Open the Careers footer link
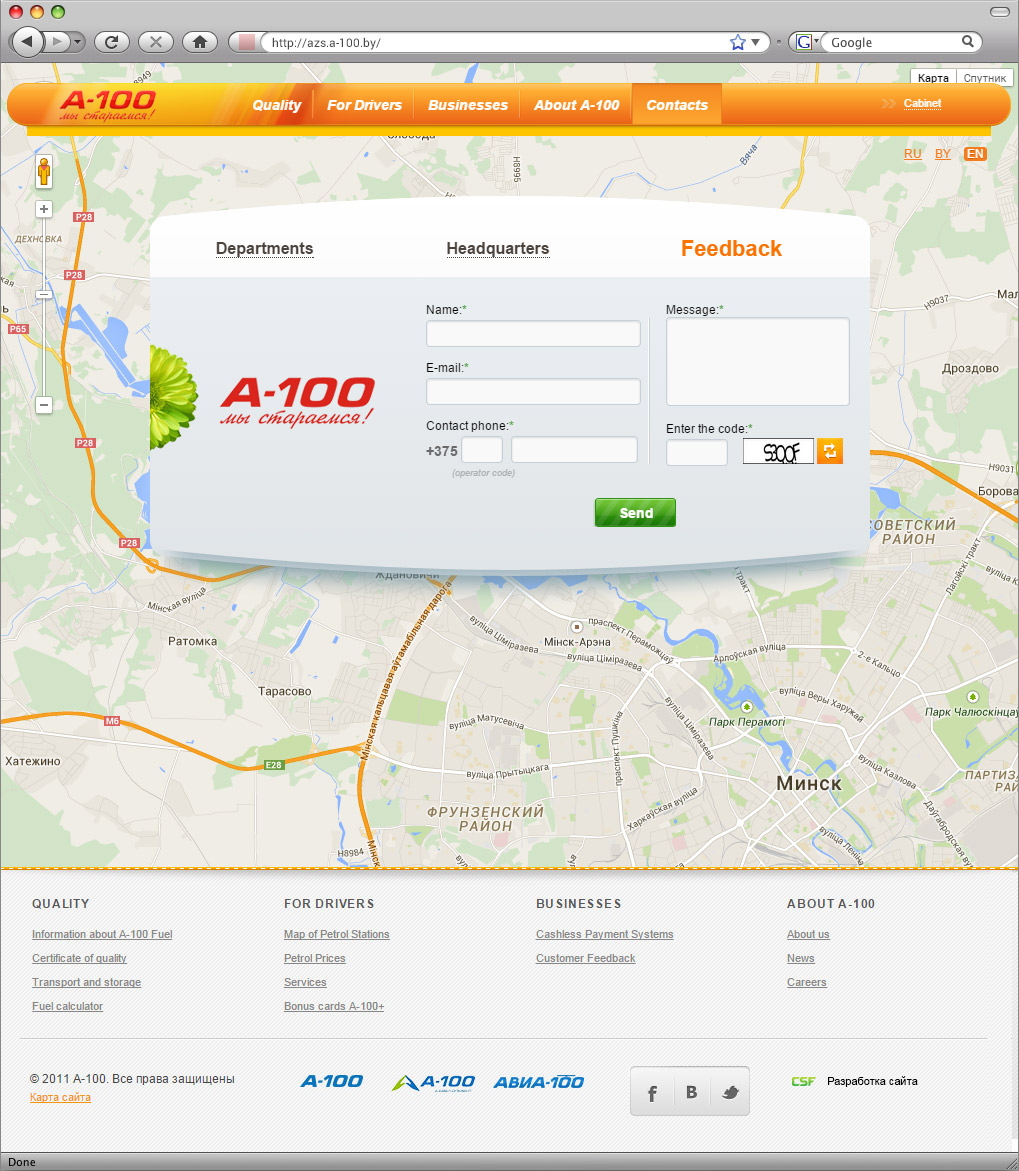Screen dimensions: 1019x1171 click(806, 982)
